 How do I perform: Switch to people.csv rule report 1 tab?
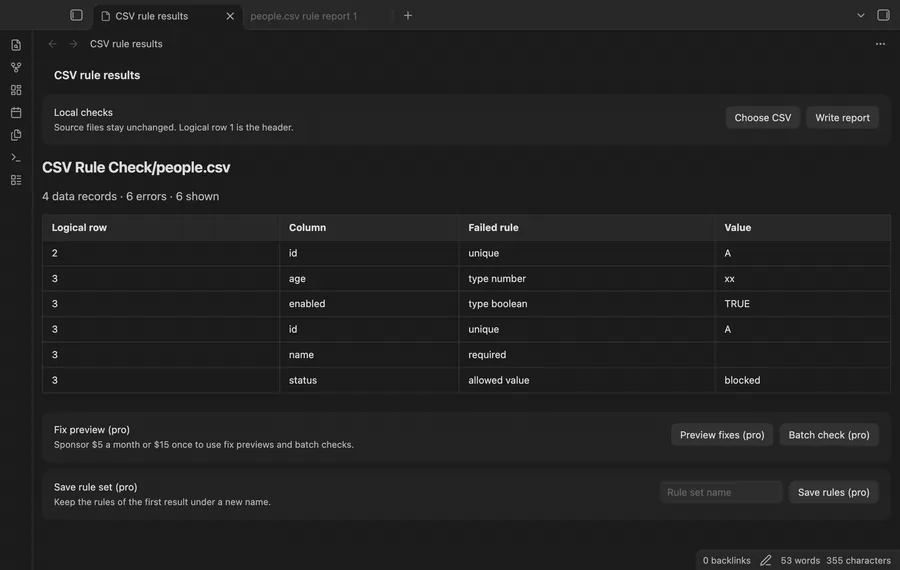tap(304, 16)
